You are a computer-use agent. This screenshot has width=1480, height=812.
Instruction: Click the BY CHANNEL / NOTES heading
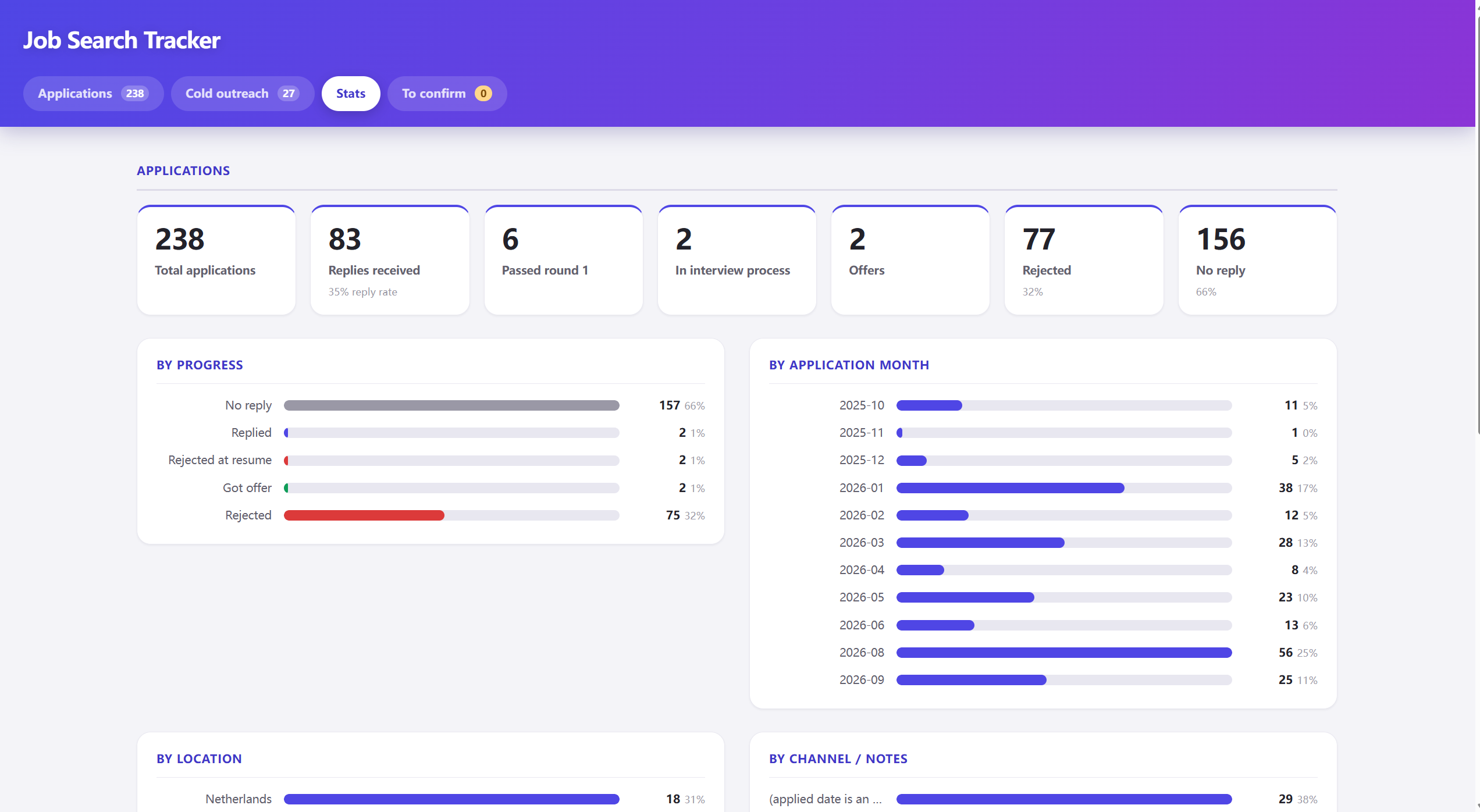pyautogui.click(x=838, y=759)
